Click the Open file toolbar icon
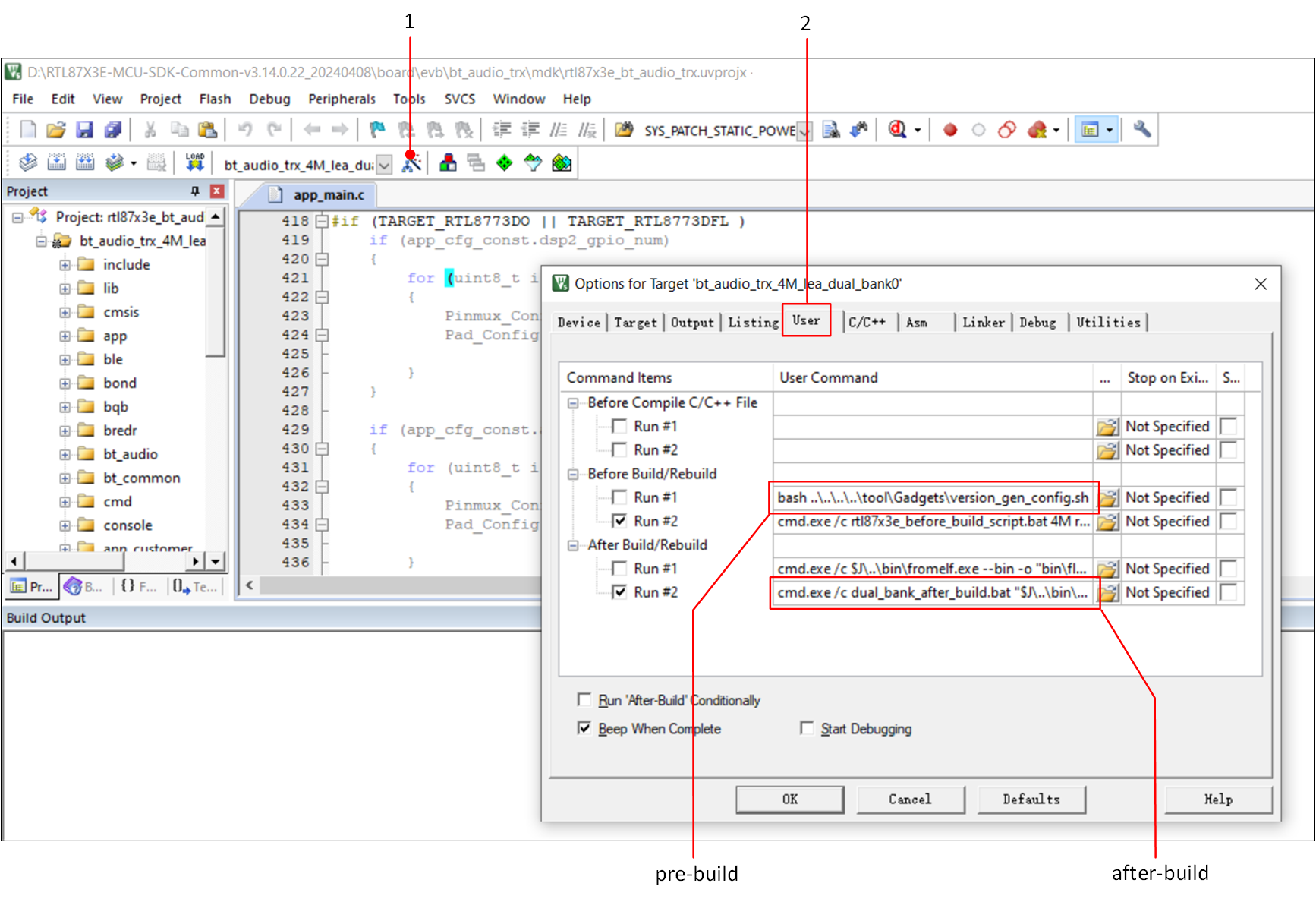Image resolution: width=1316 pixels, height=899 pixels. click(x=55, y=130)
